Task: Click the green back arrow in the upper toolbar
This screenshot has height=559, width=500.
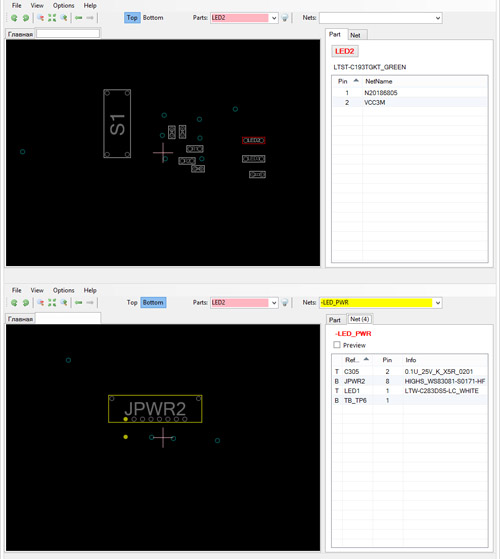Action: point(79,17)
